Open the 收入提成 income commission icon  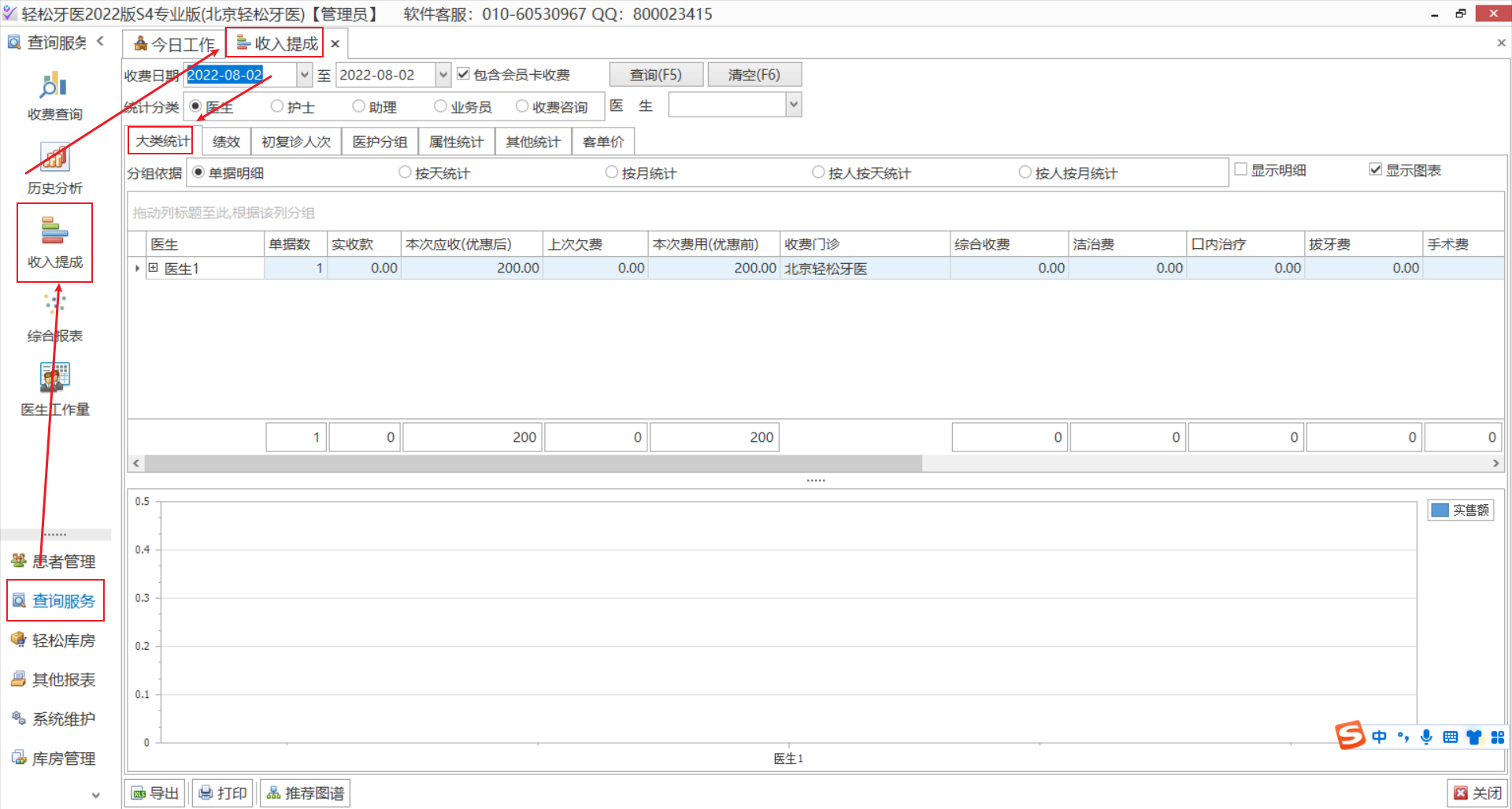(x=54, y=243)
